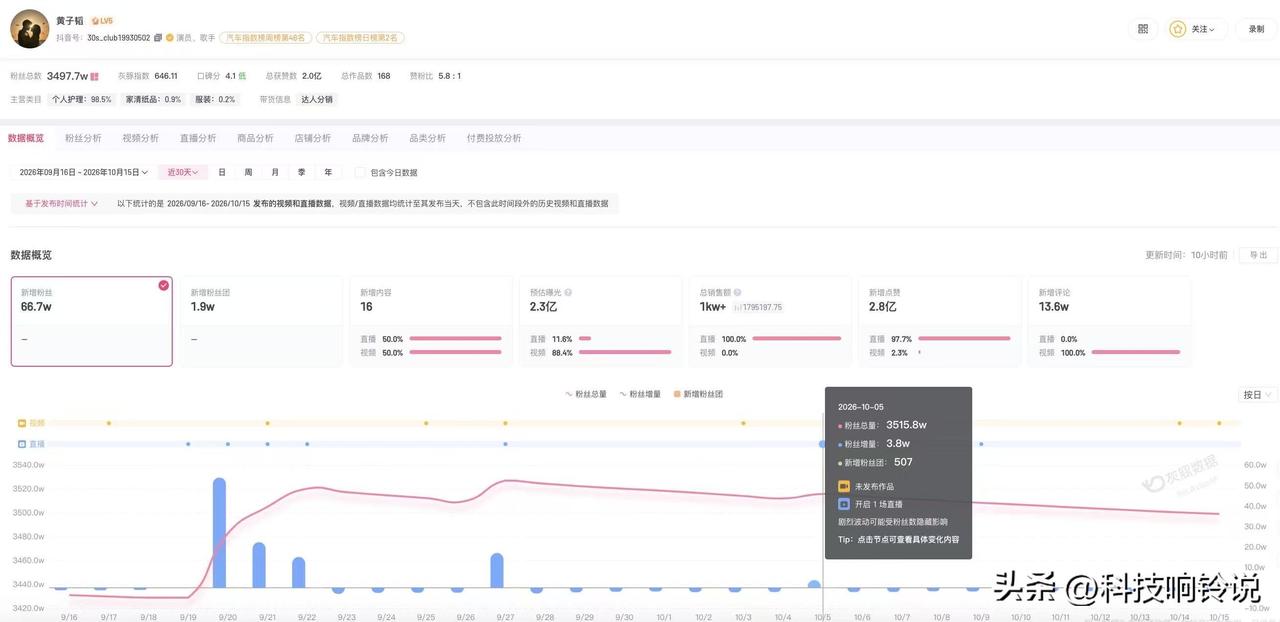This screenshot has width=1280, height=622.
Task: Click the blue bar at 9/22
Action: pyautogui.click(x=299, y=573)
